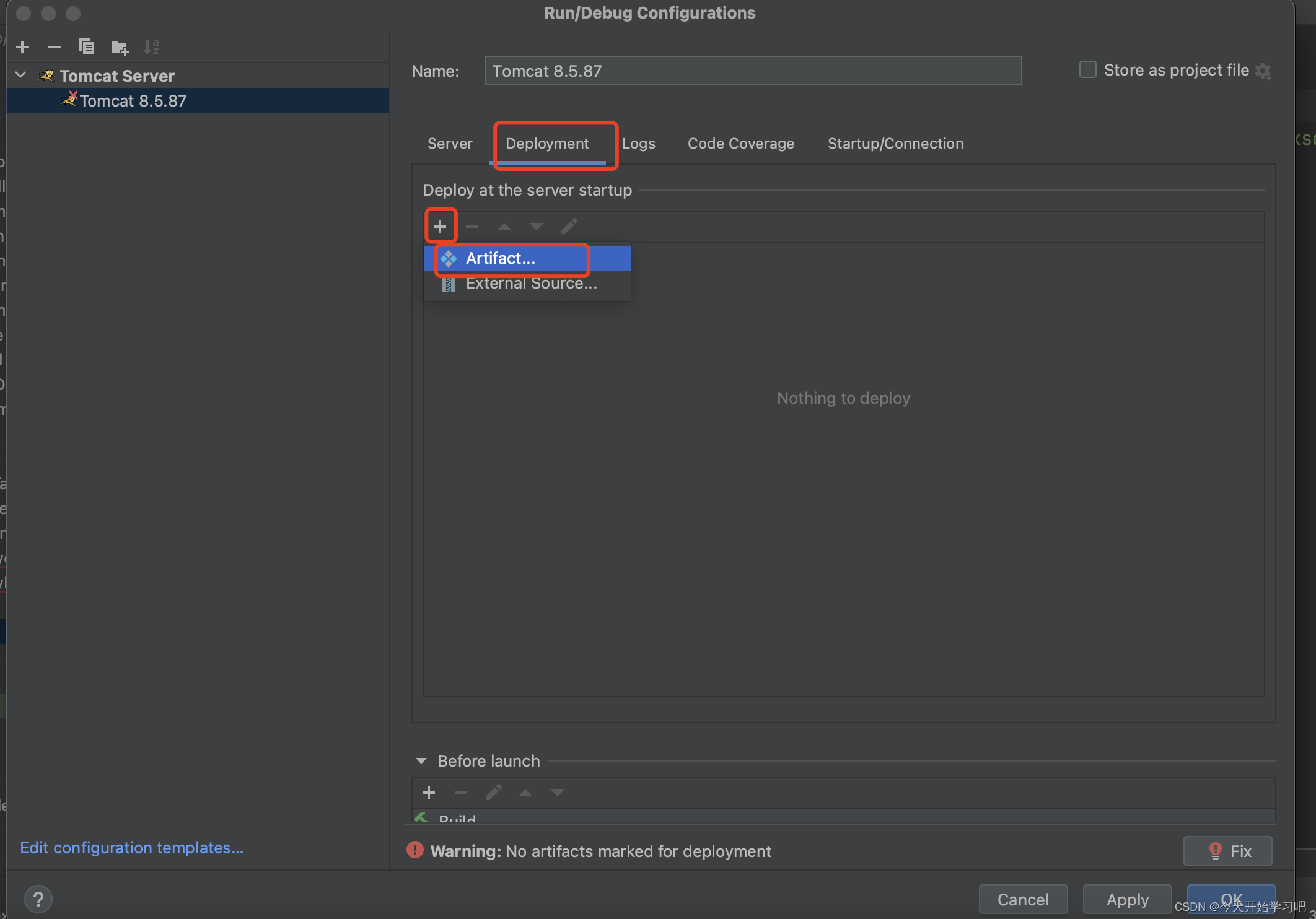The image size is (1316, 919).
Task: Choose Artifact... from the popup menu
Action: pyautogui.click(x=527, y=258)
